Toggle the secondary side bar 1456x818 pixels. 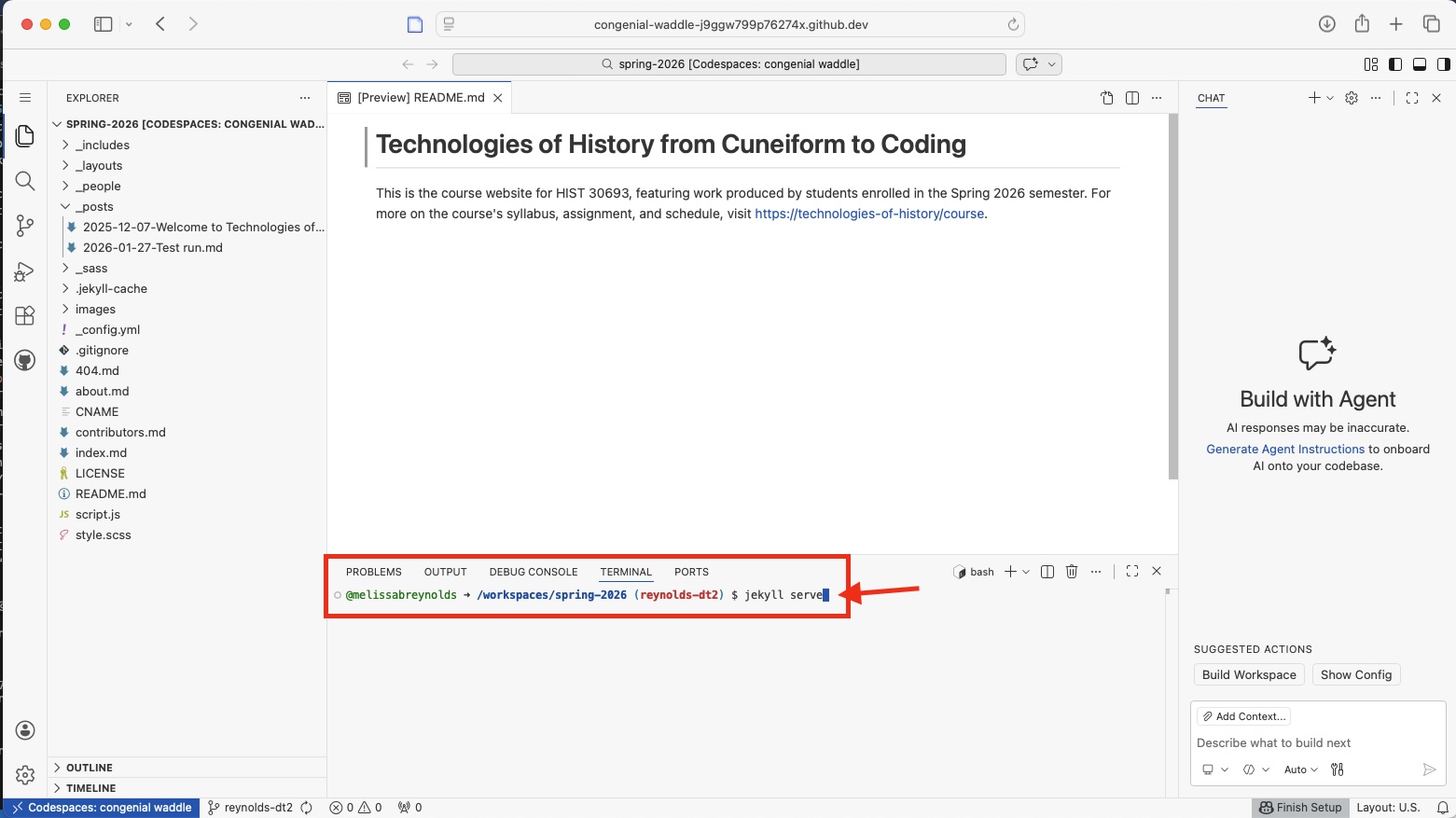point(1444,63)
